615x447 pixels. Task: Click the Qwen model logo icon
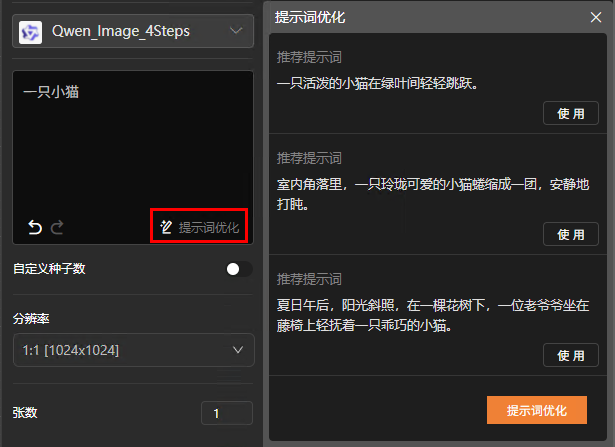33,31
